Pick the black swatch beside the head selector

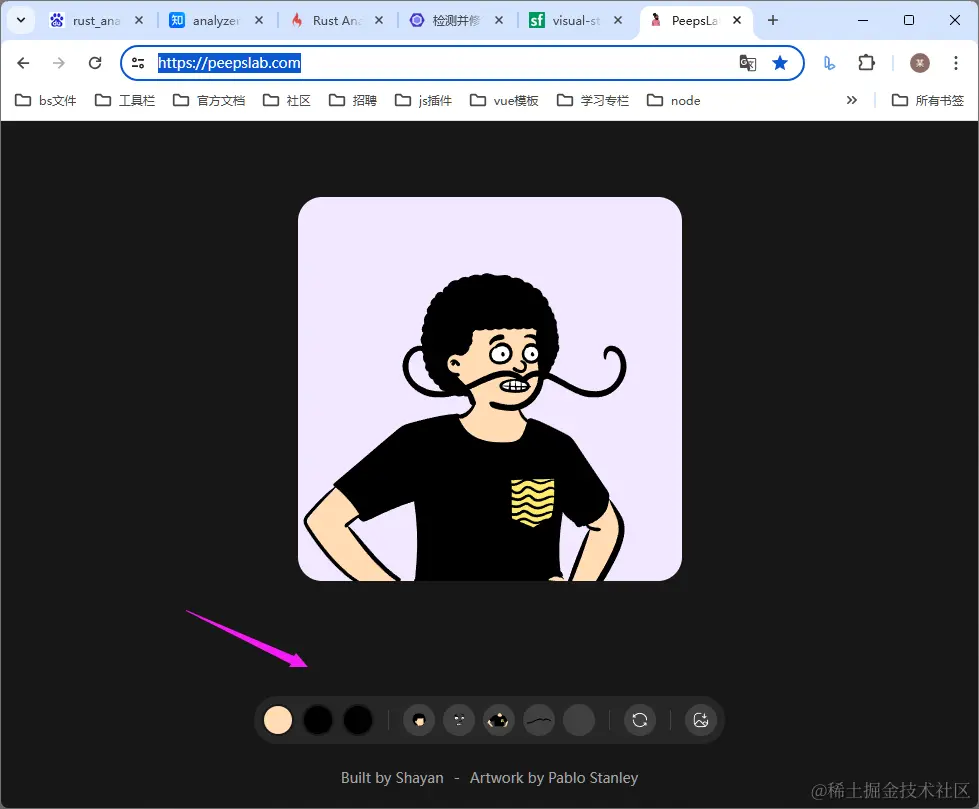click(x=358, y=720)
